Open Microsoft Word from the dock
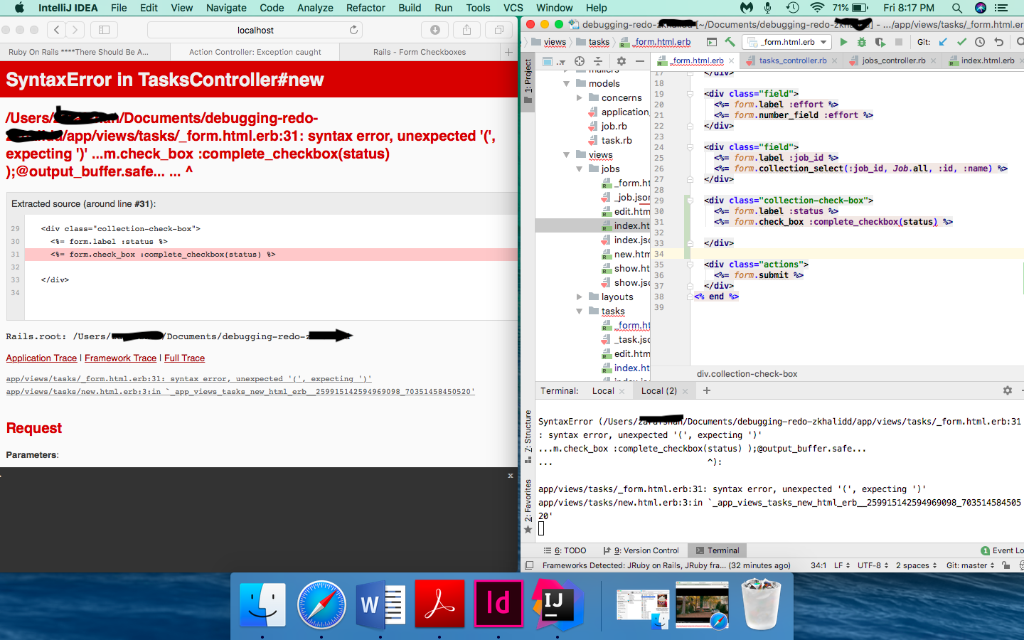Screen dimensions: 1024x640 [x=381, y=604]
